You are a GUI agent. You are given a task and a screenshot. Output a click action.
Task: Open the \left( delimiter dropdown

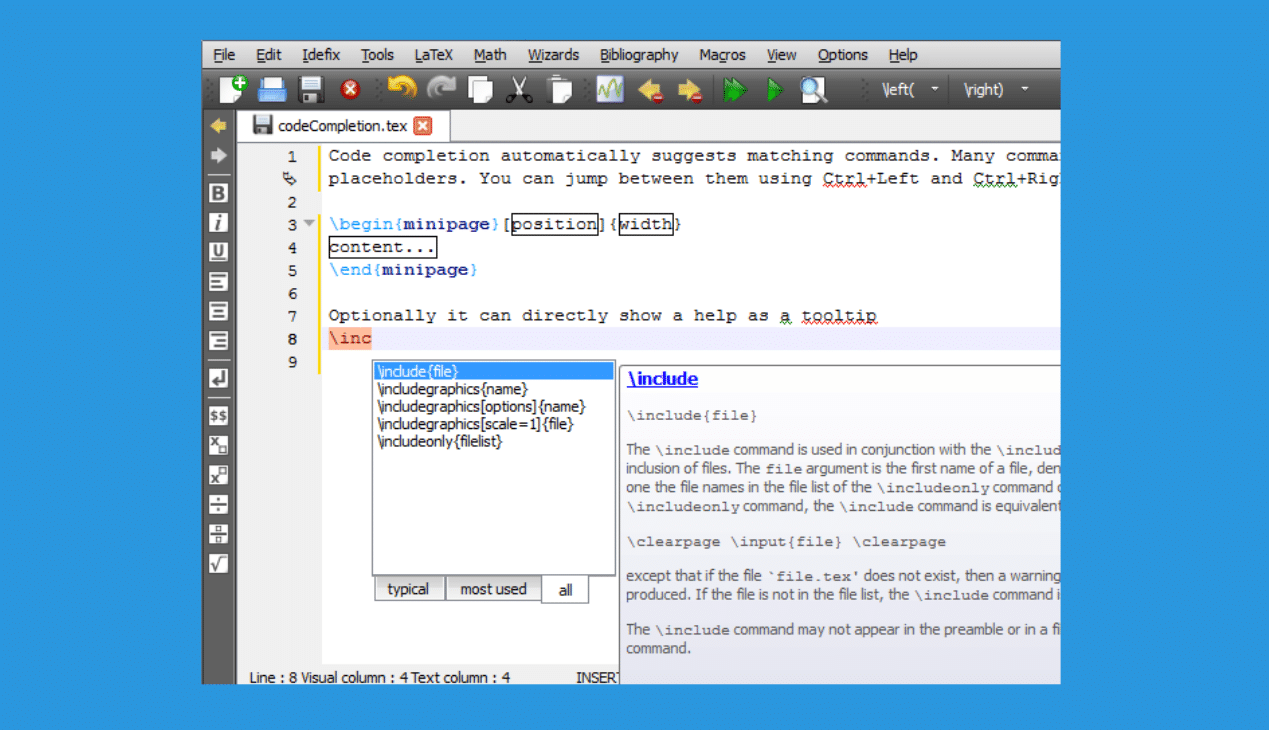click(x=935, y=89)
